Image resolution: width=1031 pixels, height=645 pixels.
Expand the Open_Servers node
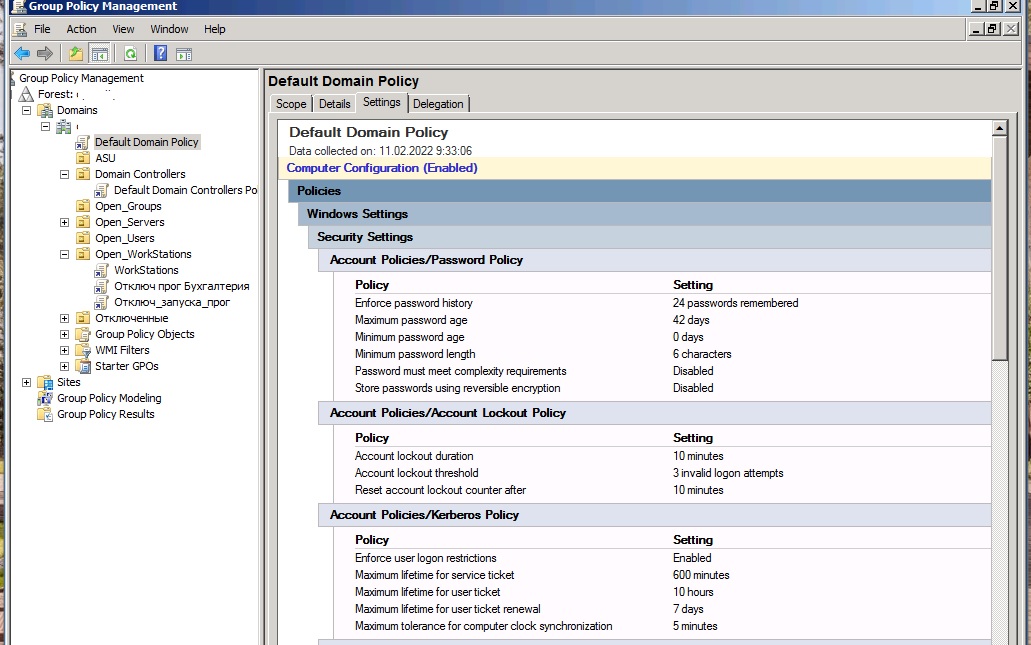point(64,222)
